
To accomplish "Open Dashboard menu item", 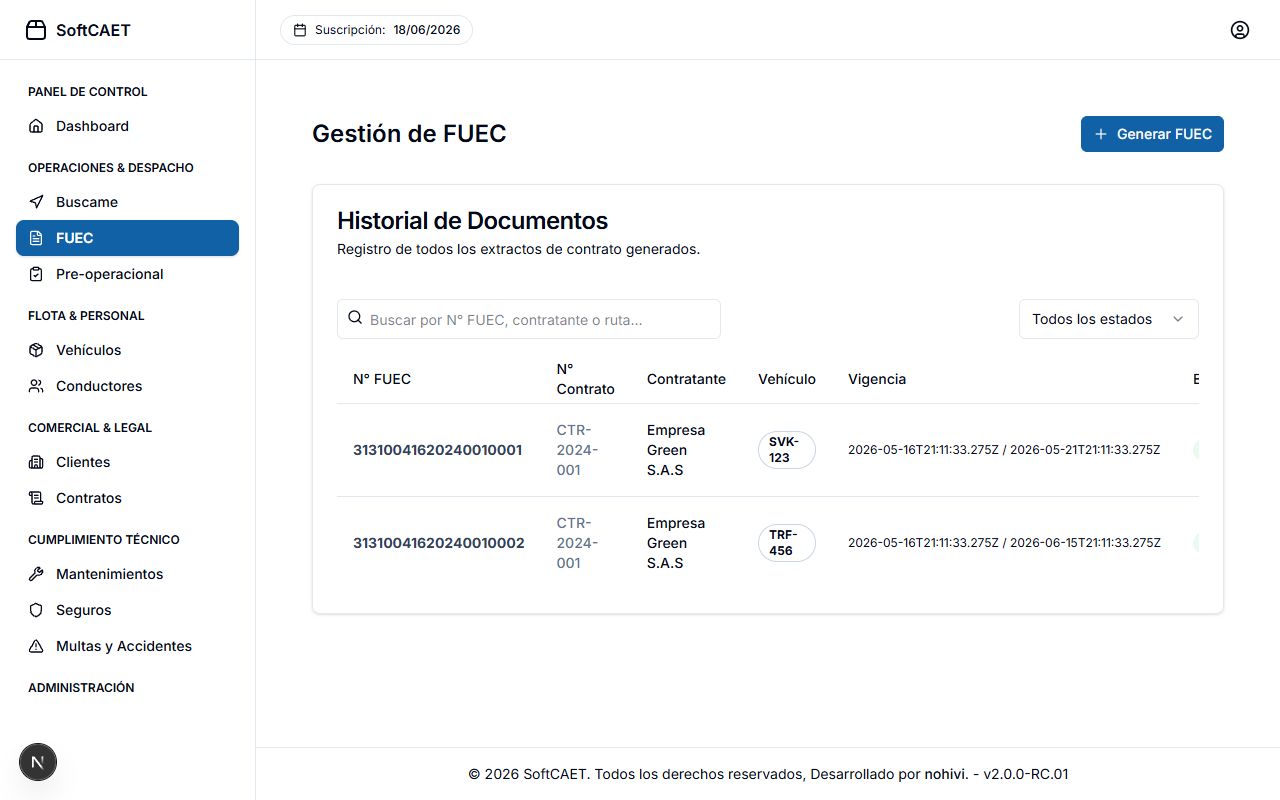I will click(x=127, y=126).
